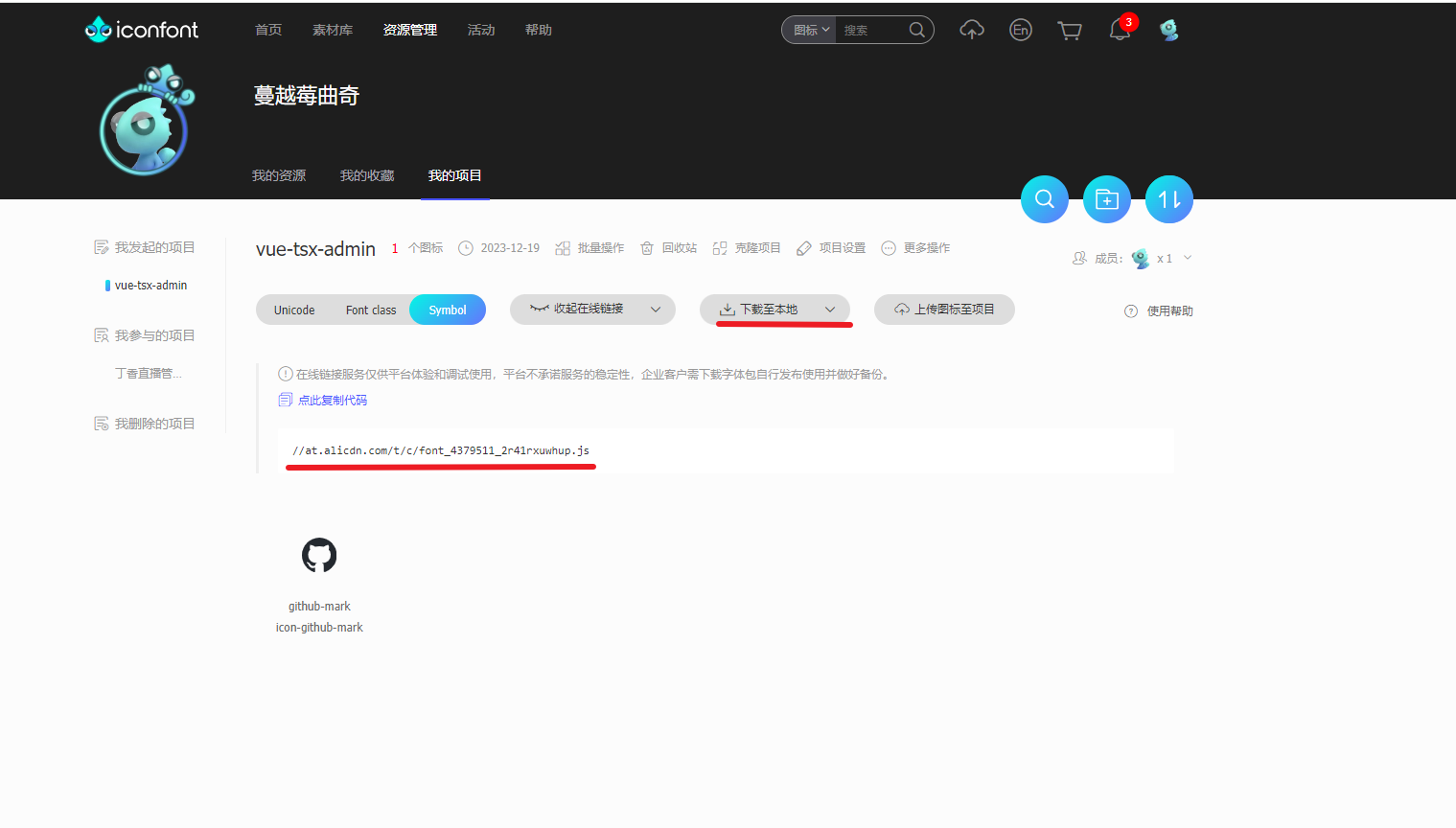Click the large profile avatar image
1456x828 pixels.
click(x=146, y=121)
